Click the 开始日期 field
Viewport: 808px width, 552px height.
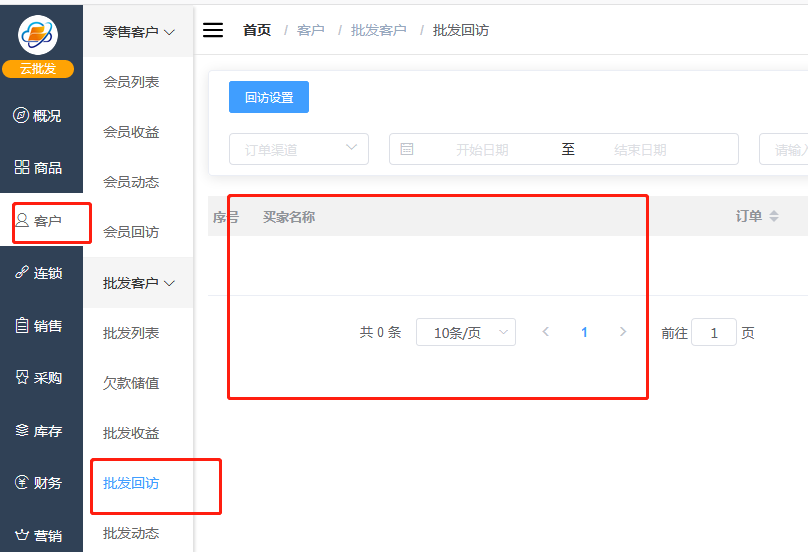[482, 150]
